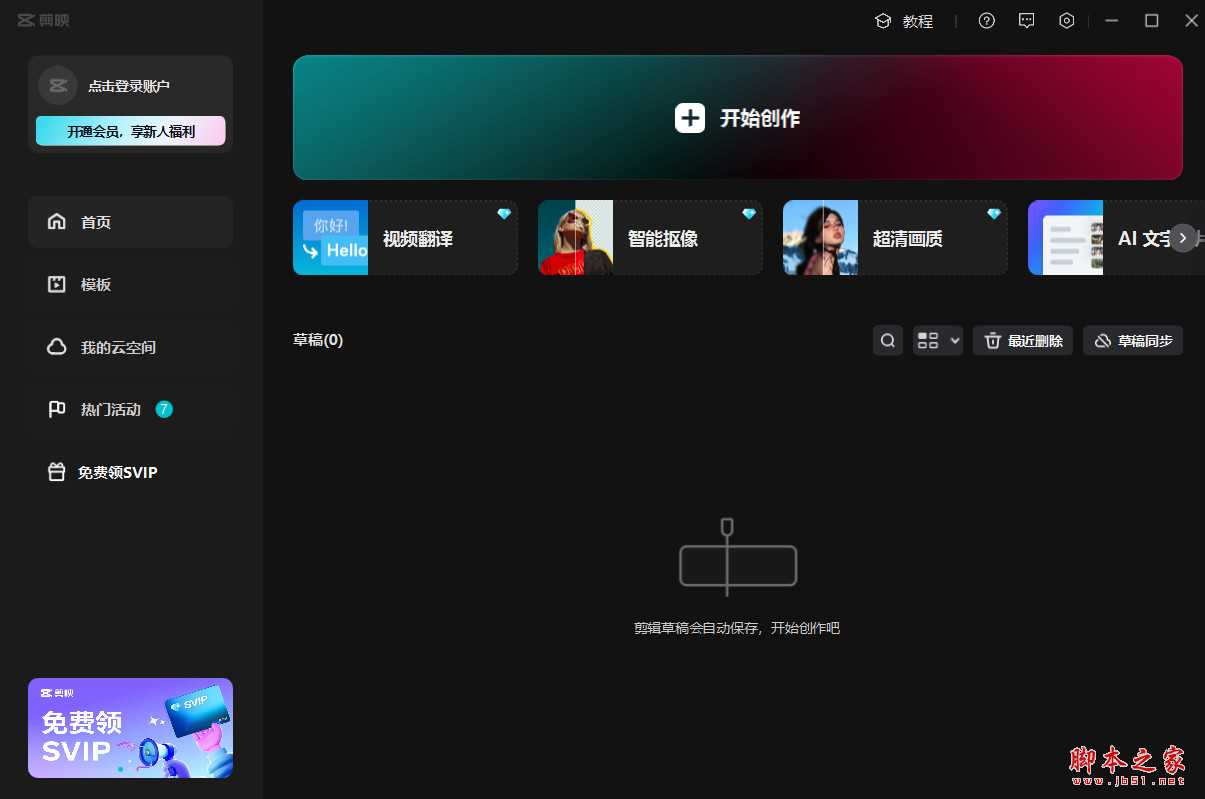Click the 免费领SVIP promotional banner
The width and height of the screenshot is (1205, 799).
pyautogui.click(x=130, y=728)
